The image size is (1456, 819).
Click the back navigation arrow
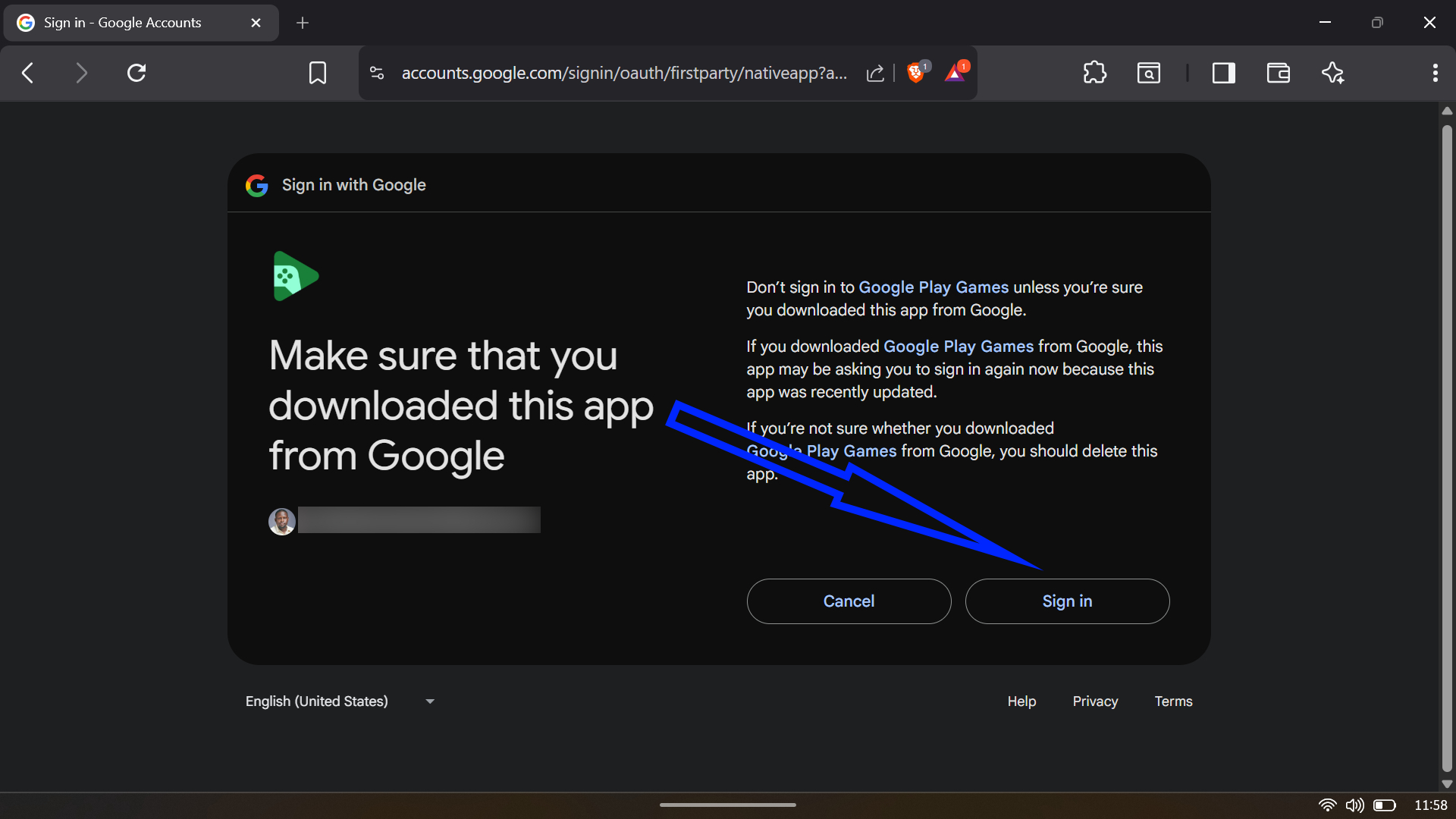(27, 73)
